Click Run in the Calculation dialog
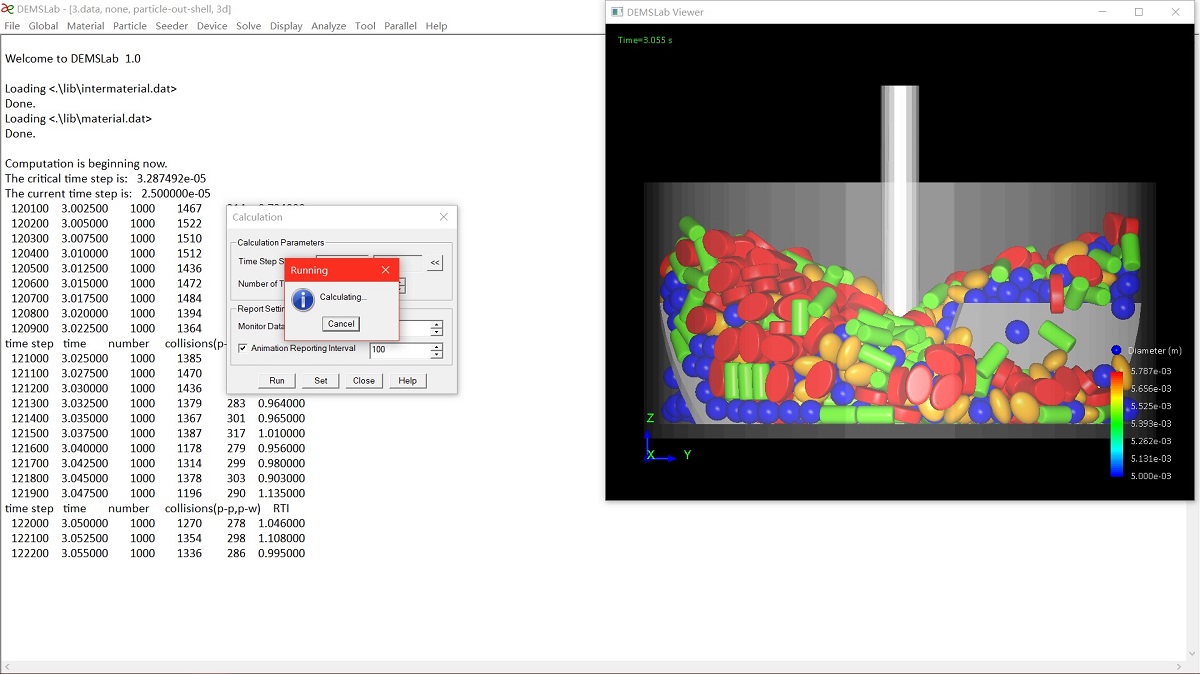This screenshot has height=674, width=1200. click(277, 380)
